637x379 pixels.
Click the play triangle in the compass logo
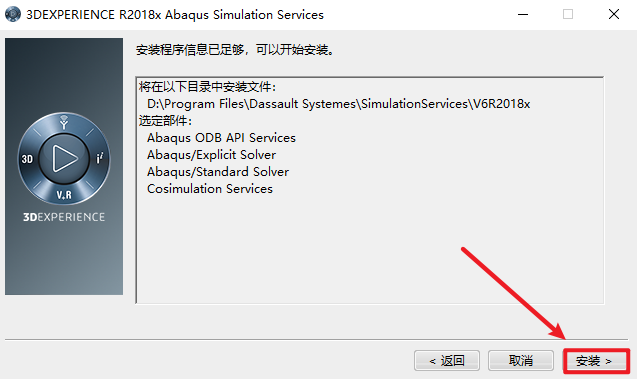point(65,158)
